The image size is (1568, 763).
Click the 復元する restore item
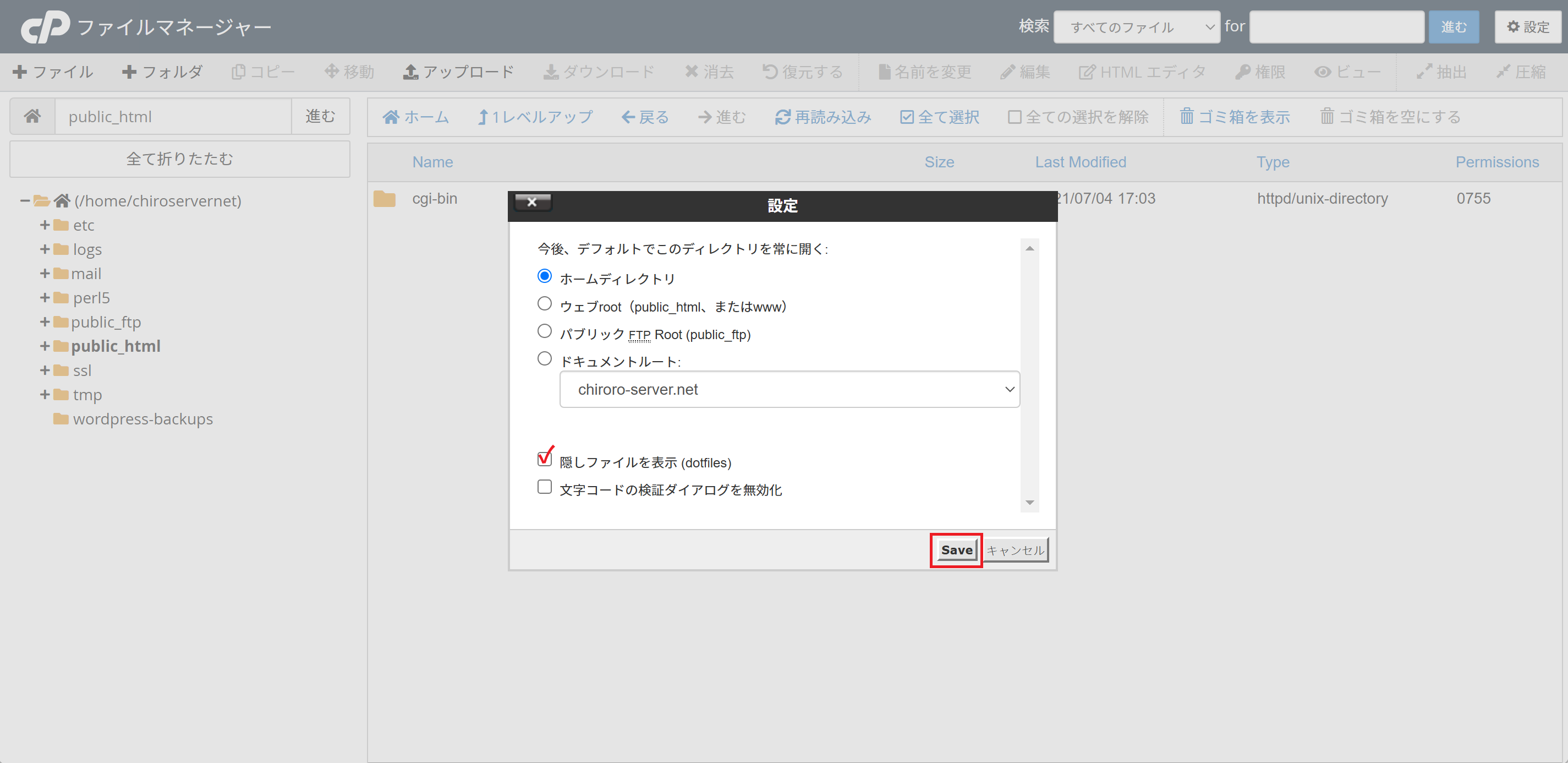(x=803, y=72)
